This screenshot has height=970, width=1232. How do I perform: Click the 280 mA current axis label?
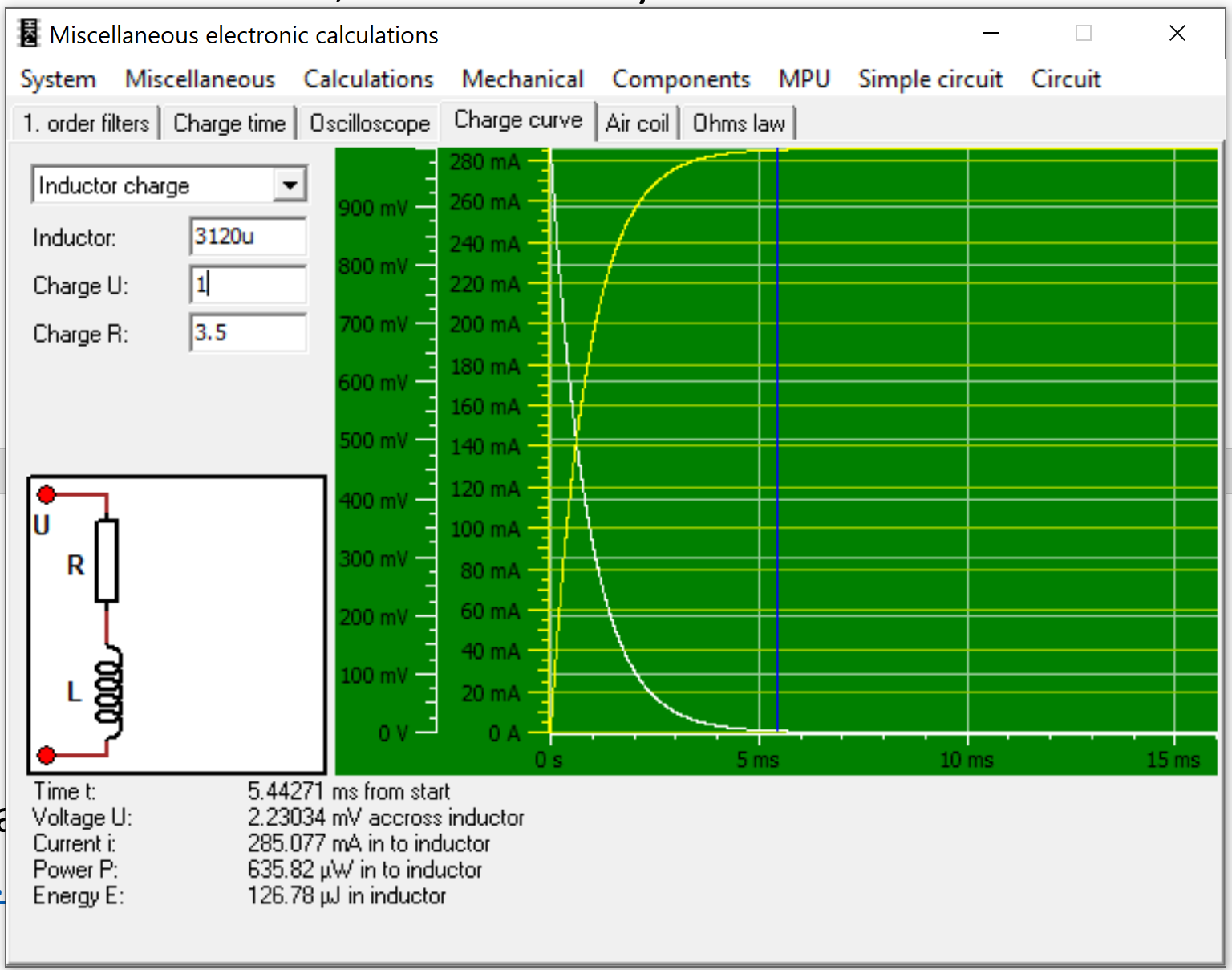(x=485, y=162)
